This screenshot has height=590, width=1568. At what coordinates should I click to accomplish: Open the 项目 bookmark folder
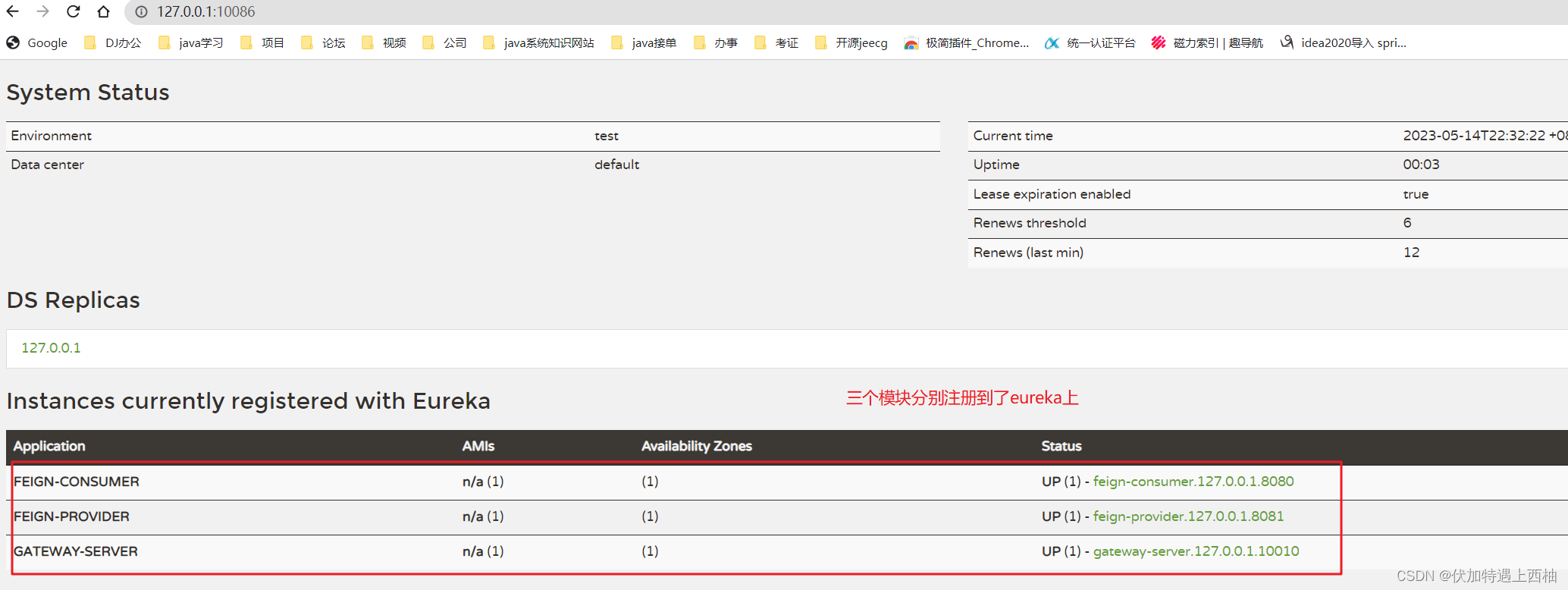[x=262, y=43]
